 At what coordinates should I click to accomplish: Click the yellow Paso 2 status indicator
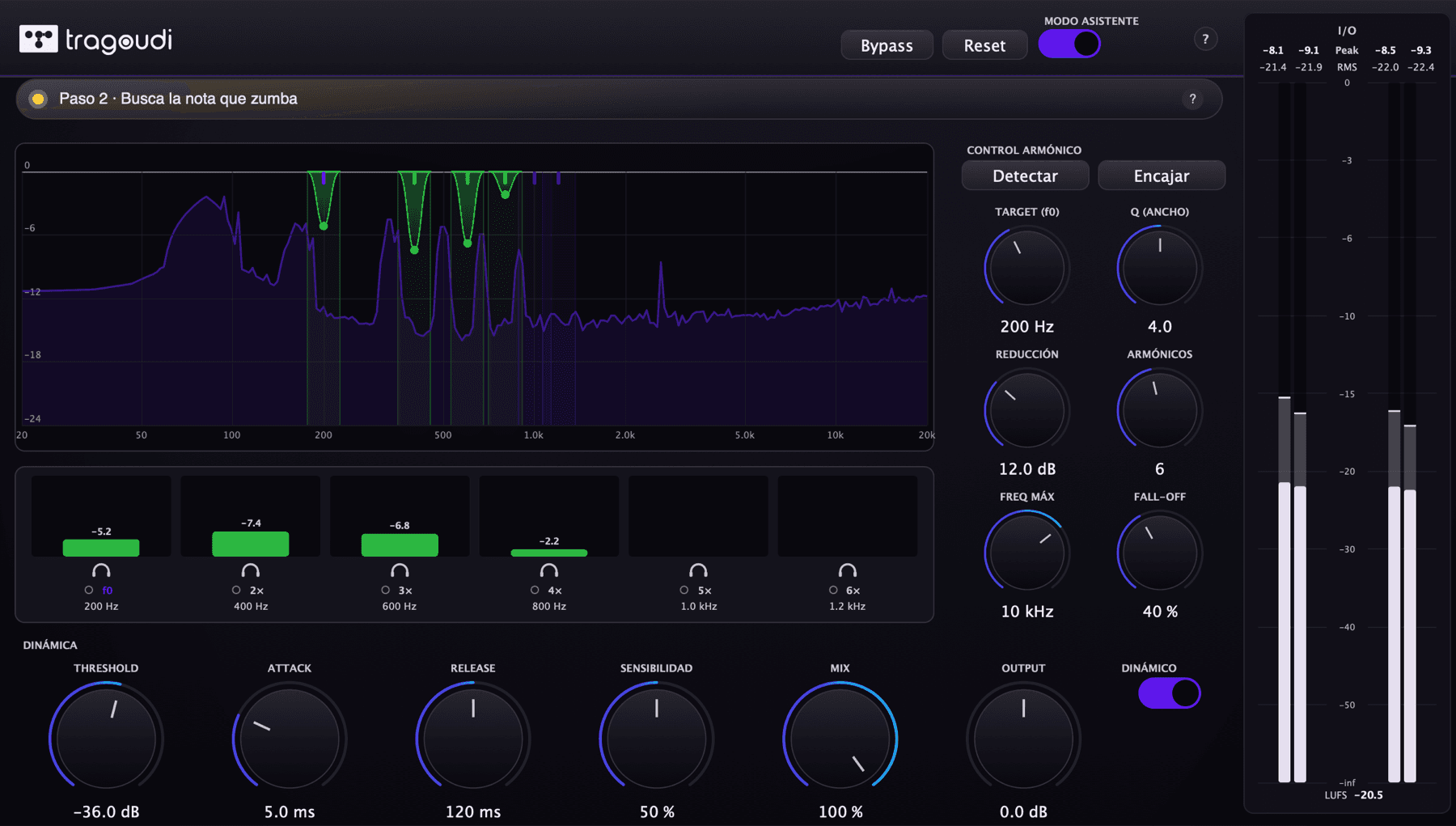(x=37, y=99)
